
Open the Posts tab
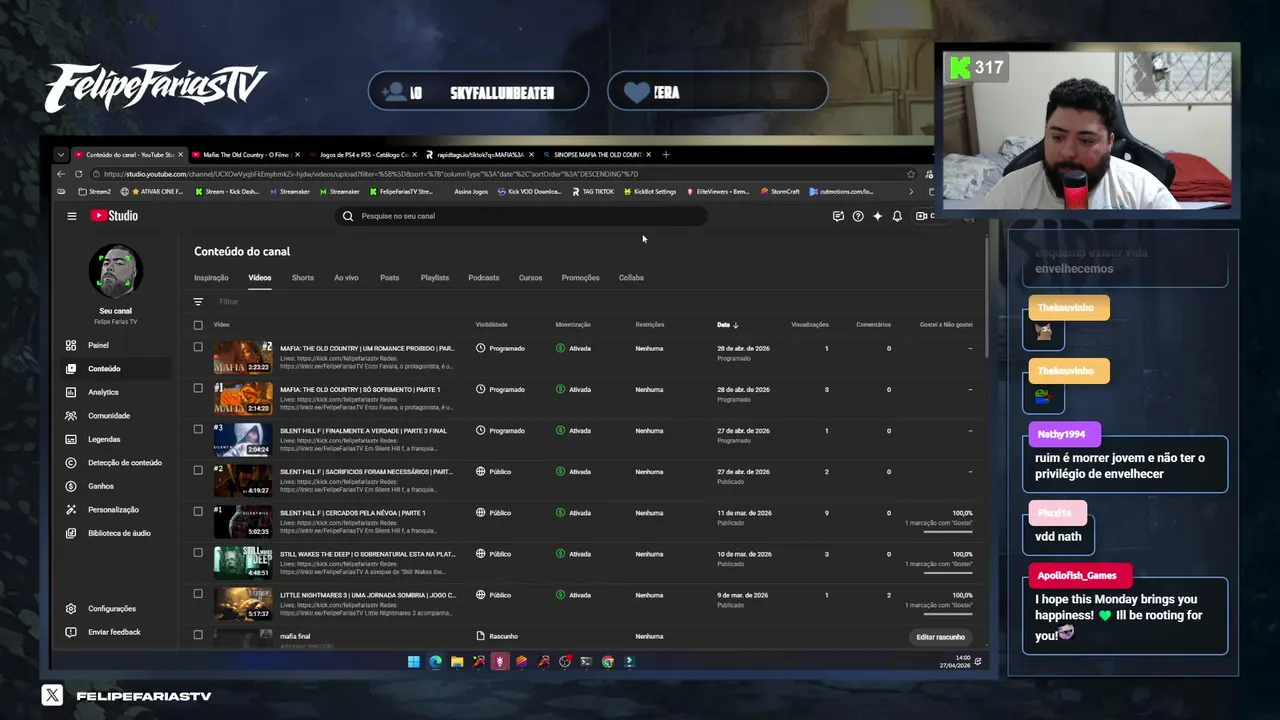click(x=390, y=278)
